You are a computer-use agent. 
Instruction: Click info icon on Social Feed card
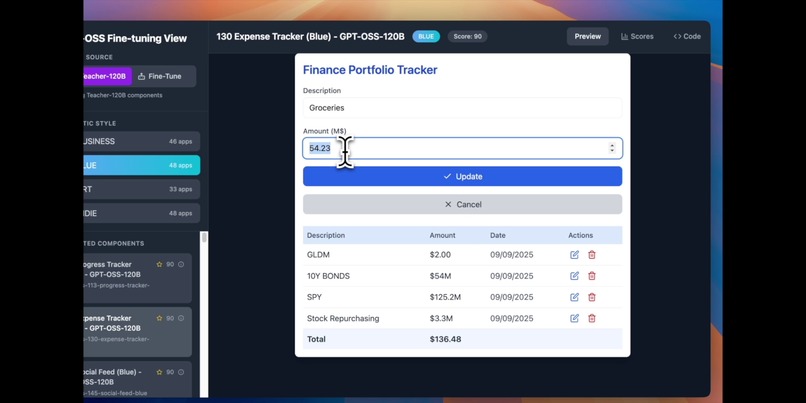tap(181, 372)
